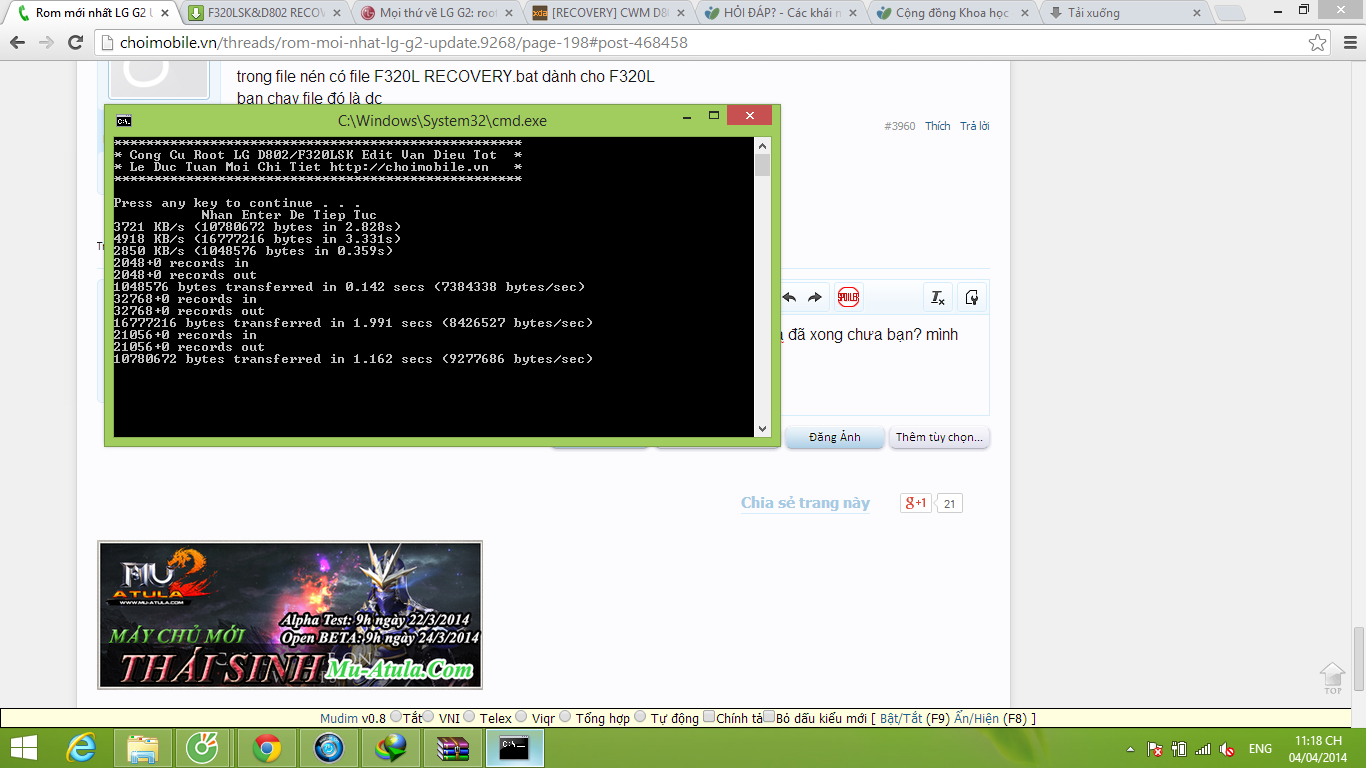Screen dimensions: 1366x768
Task: Toggle the Bỏ dấu kiểu mới checkbox
Action: [x=769, y=717]
